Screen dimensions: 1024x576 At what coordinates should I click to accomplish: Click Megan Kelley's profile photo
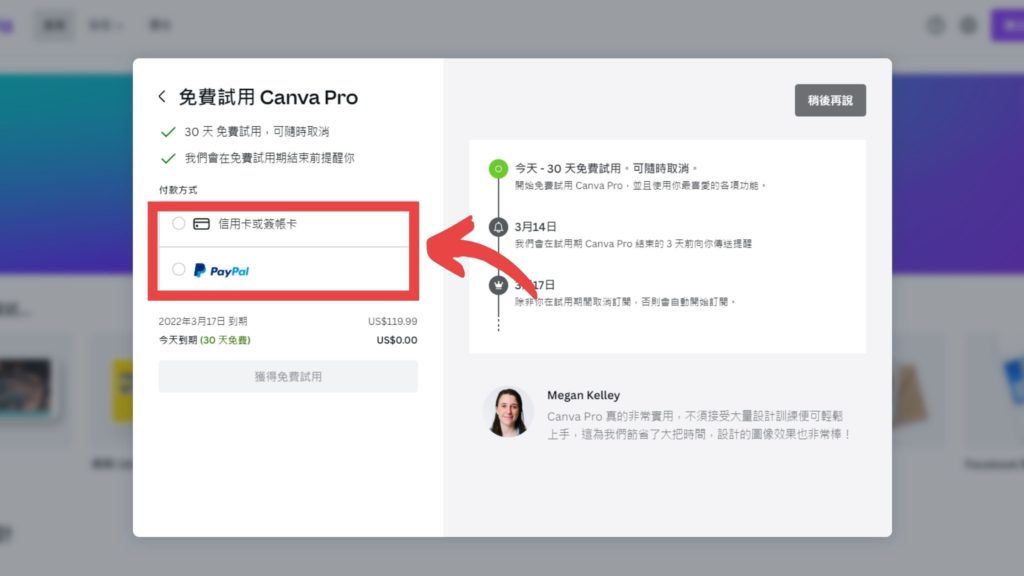click(x=508, y=411)
